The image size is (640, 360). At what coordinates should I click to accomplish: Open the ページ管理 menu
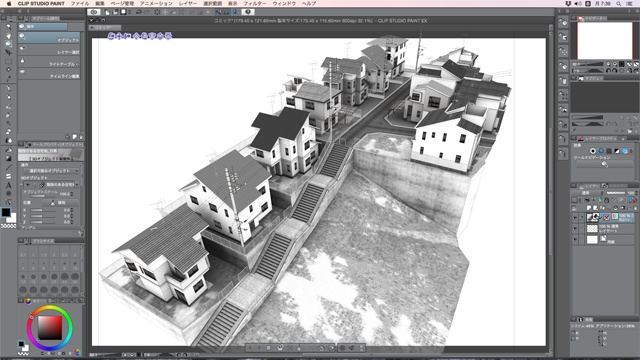pyautogui.click(x=122, y=3)
